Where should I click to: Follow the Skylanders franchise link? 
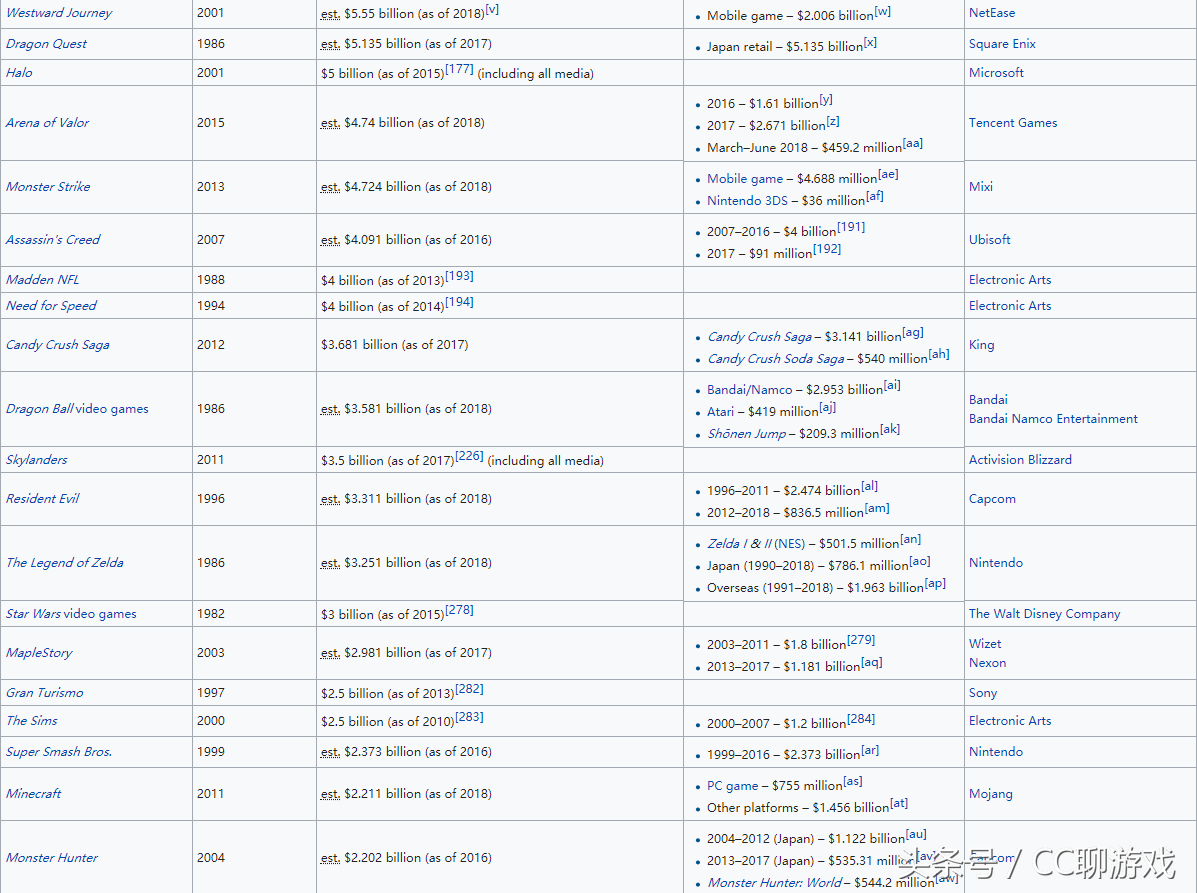[37, 460]
